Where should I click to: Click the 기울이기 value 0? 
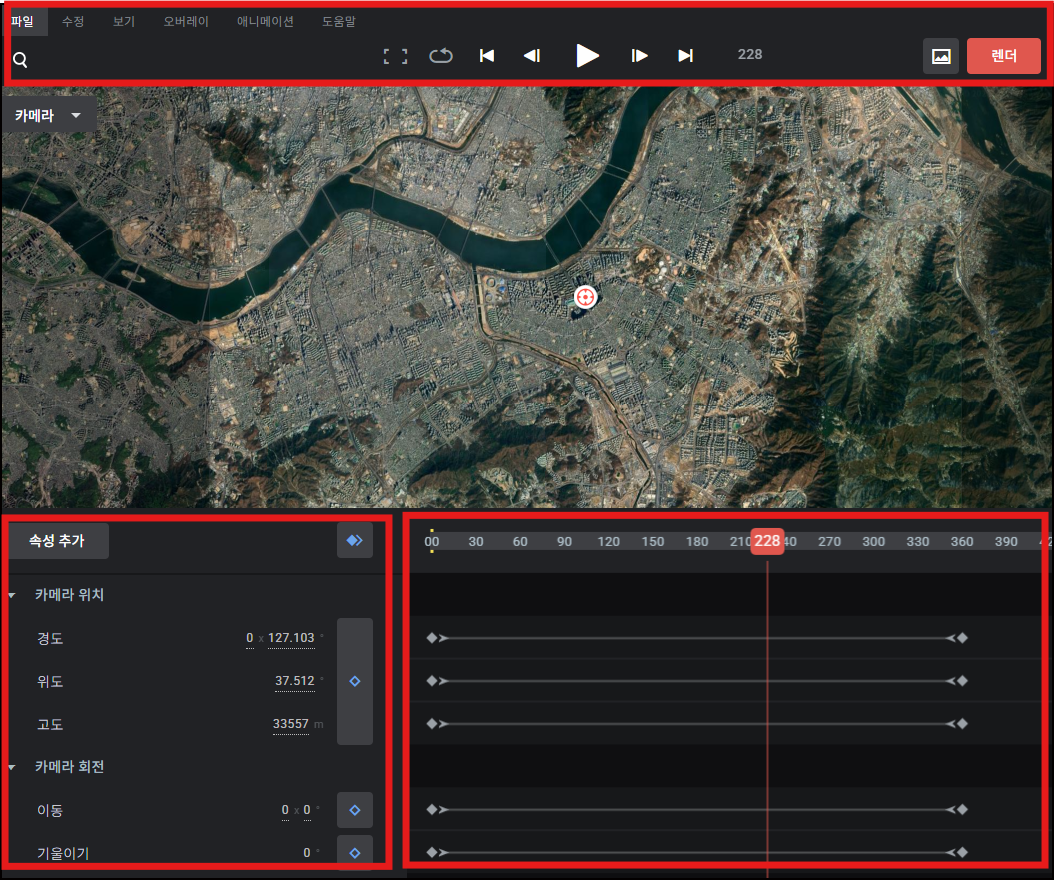pos(307,853)
